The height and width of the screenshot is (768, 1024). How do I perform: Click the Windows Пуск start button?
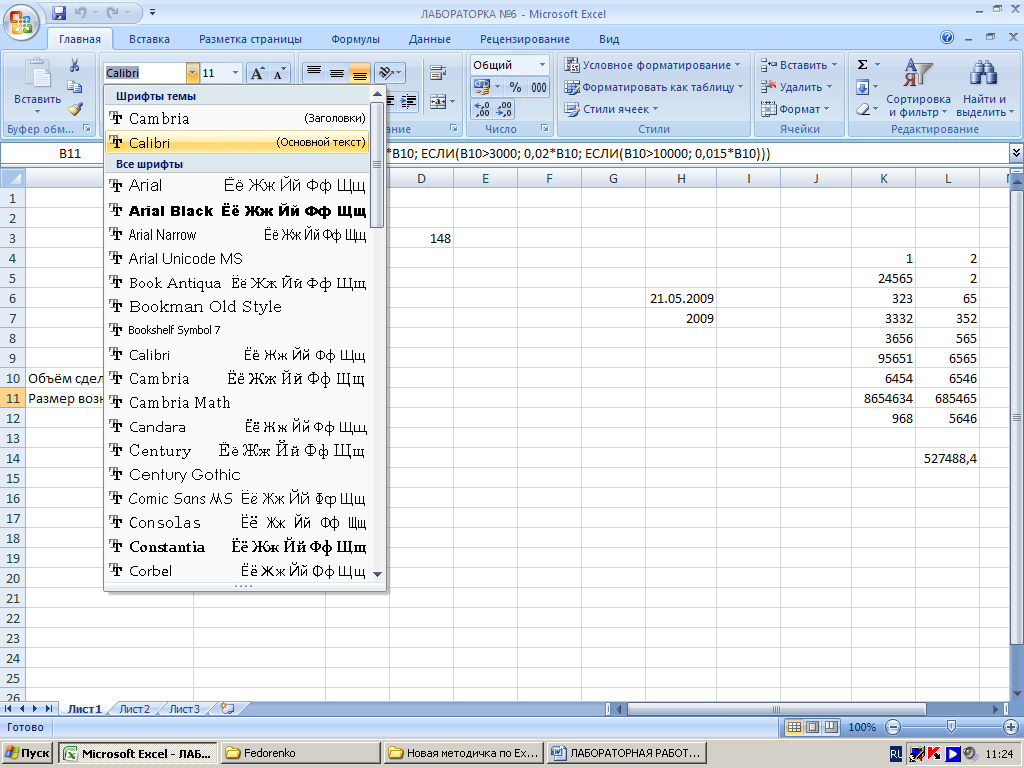[x=26, y=753]
